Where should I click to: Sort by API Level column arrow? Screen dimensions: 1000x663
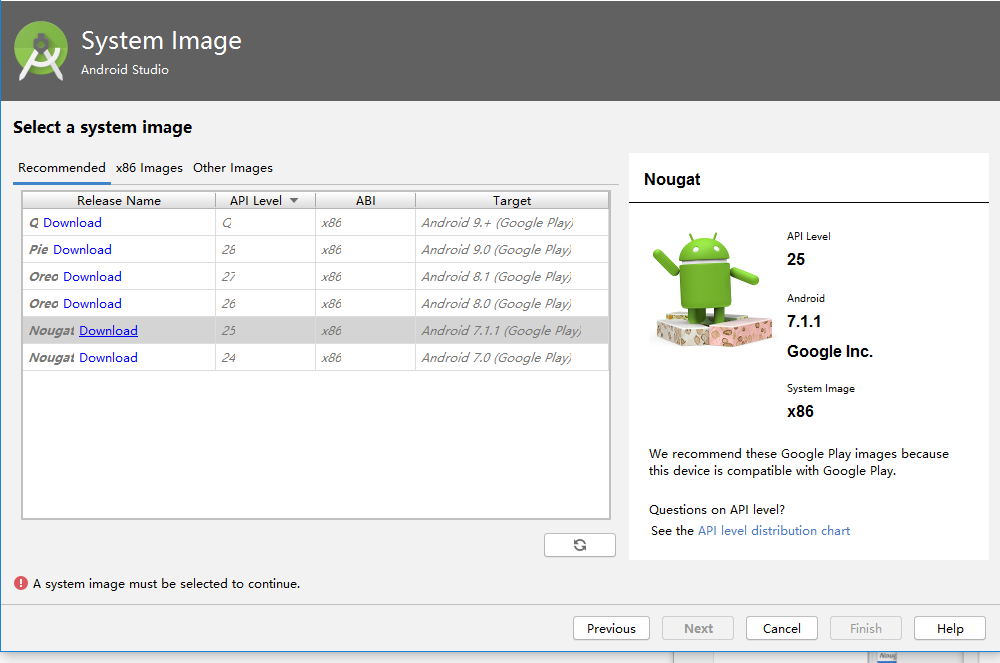coord(294,200)
